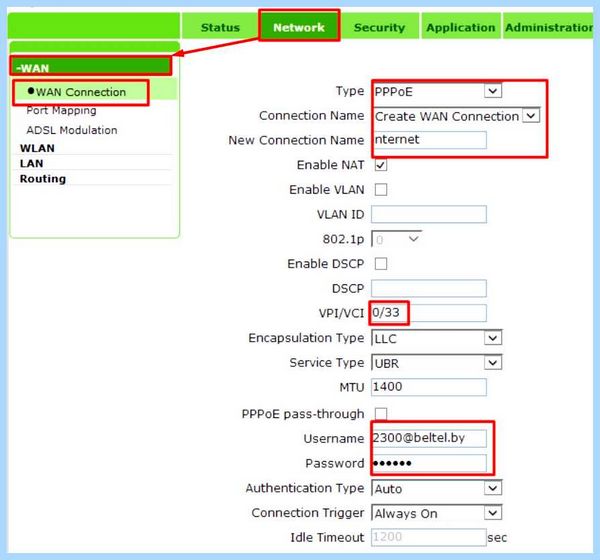Expand the LAN section

31,163
